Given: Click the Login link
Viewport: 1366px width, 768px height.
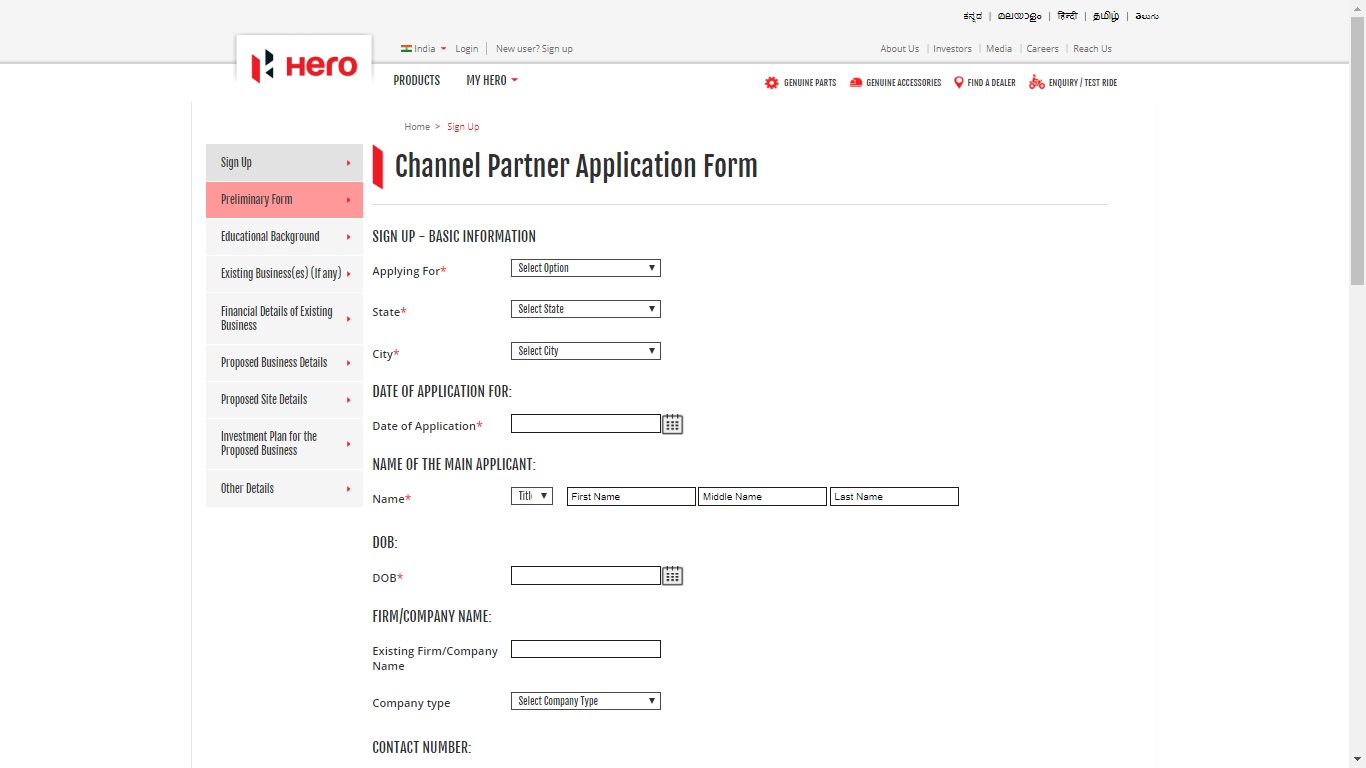Looking at the screenshot, I should tap(466, 48).
